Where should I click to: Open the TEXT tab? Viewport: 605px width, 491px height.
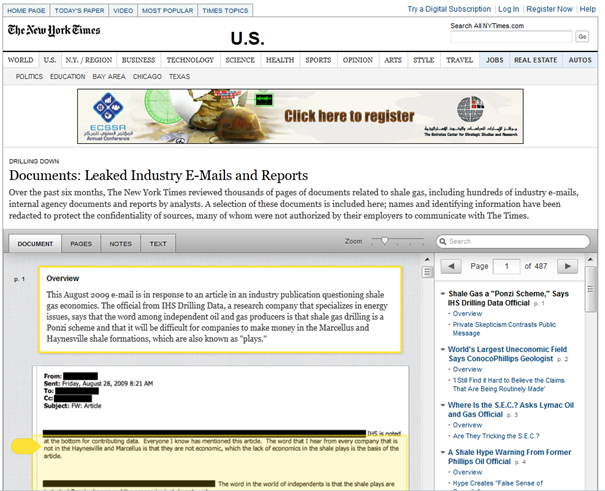click(158, 244)
